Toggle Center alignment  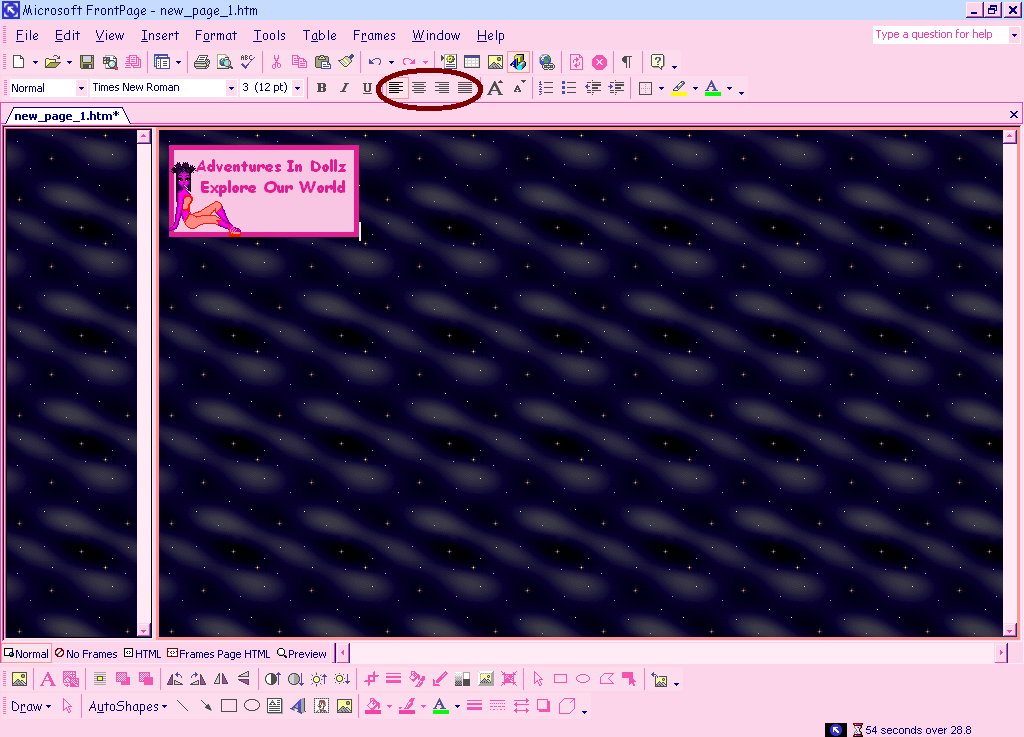point(419,87)
